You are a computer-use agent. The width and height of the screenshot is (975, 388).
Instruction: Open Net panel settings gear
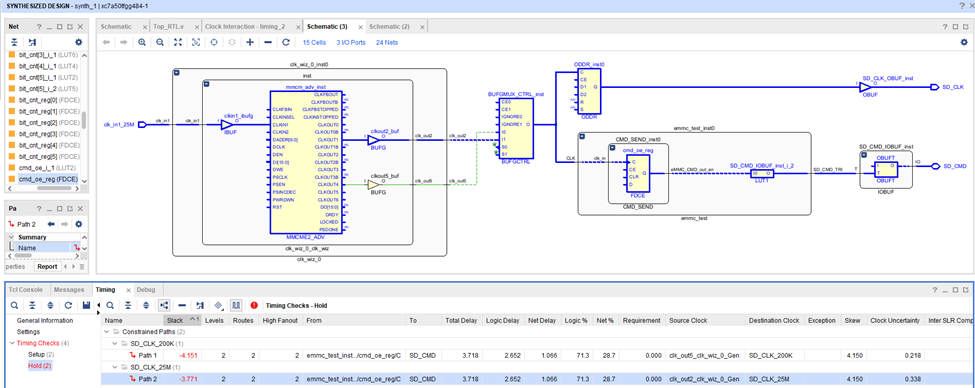click(78, 42)
